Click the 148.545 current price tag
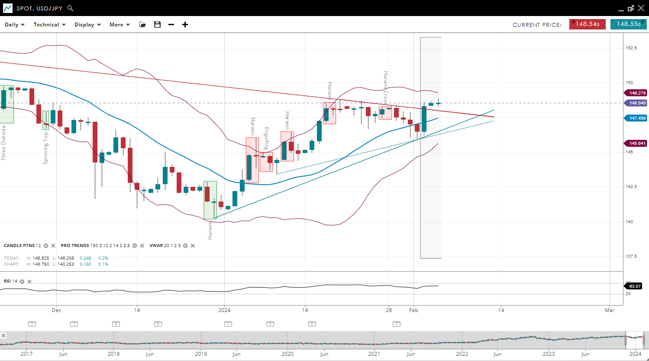The height and width of the screenshot is (361, 649). 635,103
